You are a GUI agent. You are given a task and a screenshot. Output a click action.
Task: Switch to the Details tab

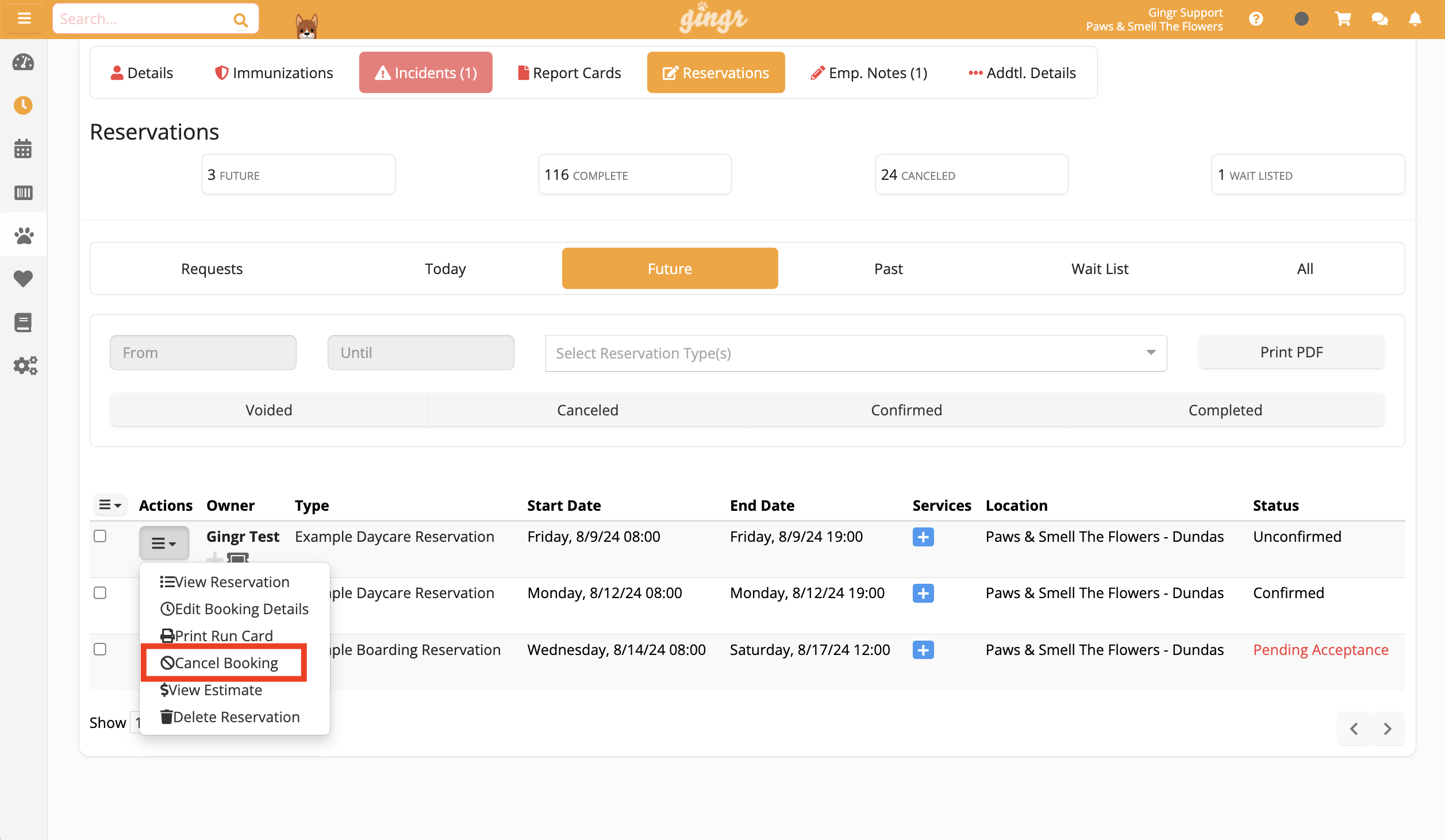(x=141, y=73)
